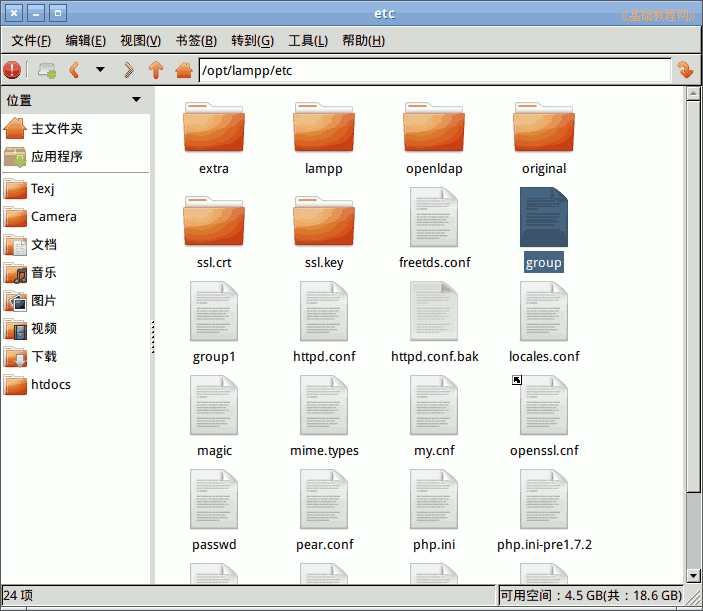Go forward with the right arrow
Screen dimensions: 703x611
(129, 70)
